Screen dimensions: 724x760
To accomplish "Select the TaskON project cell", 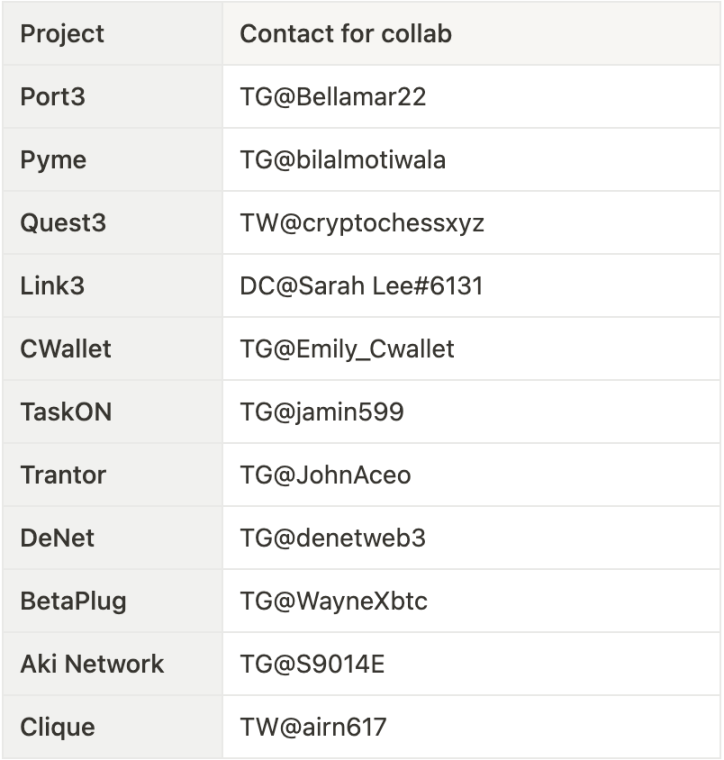I will coord(64,412).
